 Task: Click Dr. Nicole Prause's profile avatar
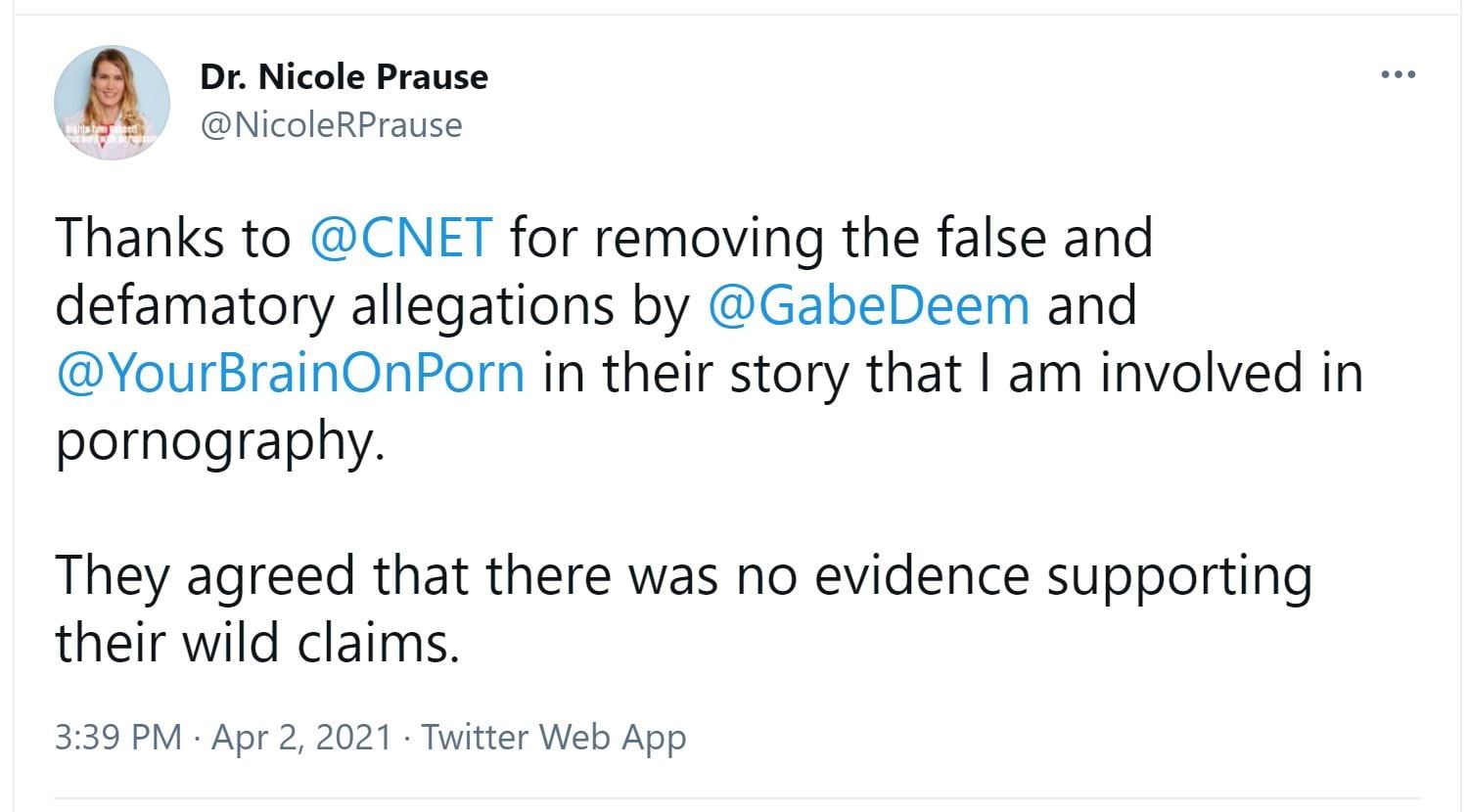click(x=112, y=103)
